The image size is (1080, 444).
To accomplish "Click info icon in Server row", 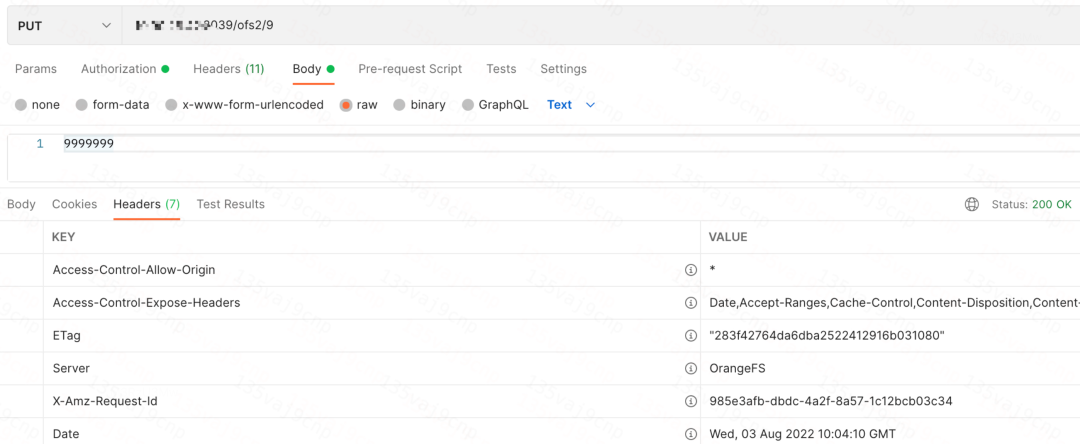I will (690, 369).
